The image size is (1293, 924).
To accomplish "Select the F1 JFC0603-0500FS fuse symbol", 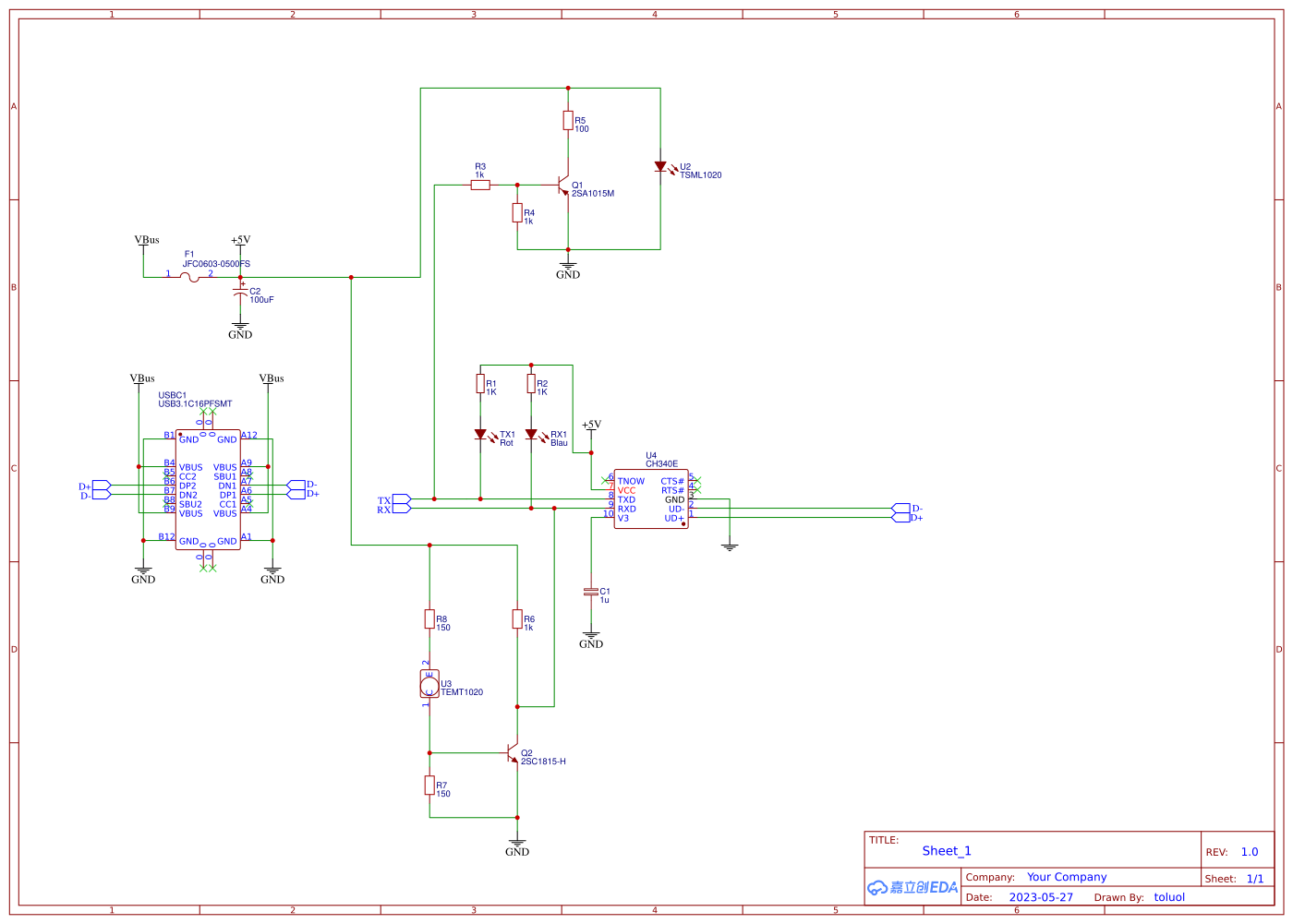I will [x=190, y=275].
